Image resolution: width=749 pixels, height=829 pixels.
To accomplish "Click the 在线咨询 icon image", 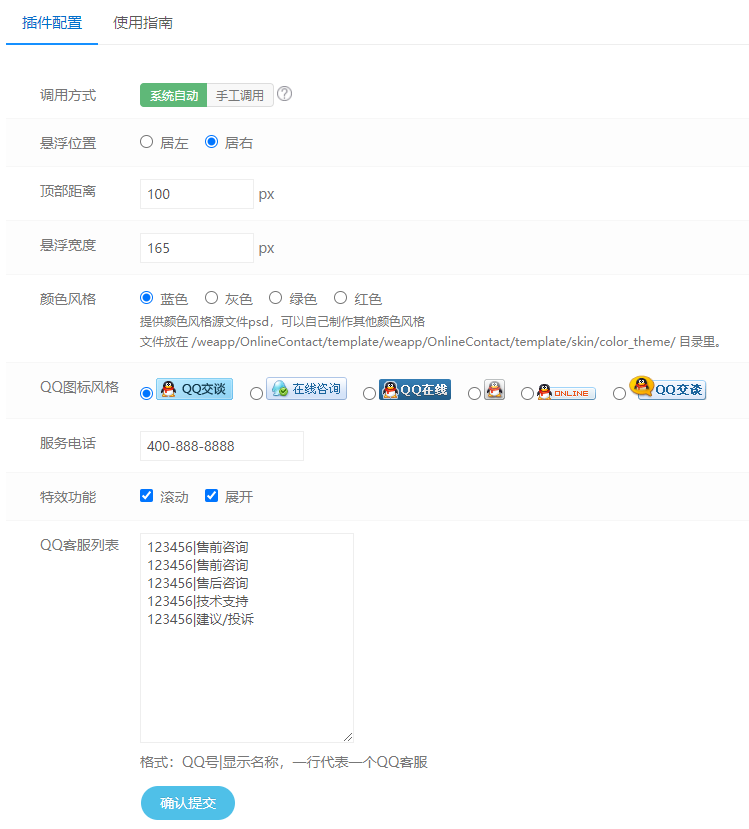I will pos(307,389).
